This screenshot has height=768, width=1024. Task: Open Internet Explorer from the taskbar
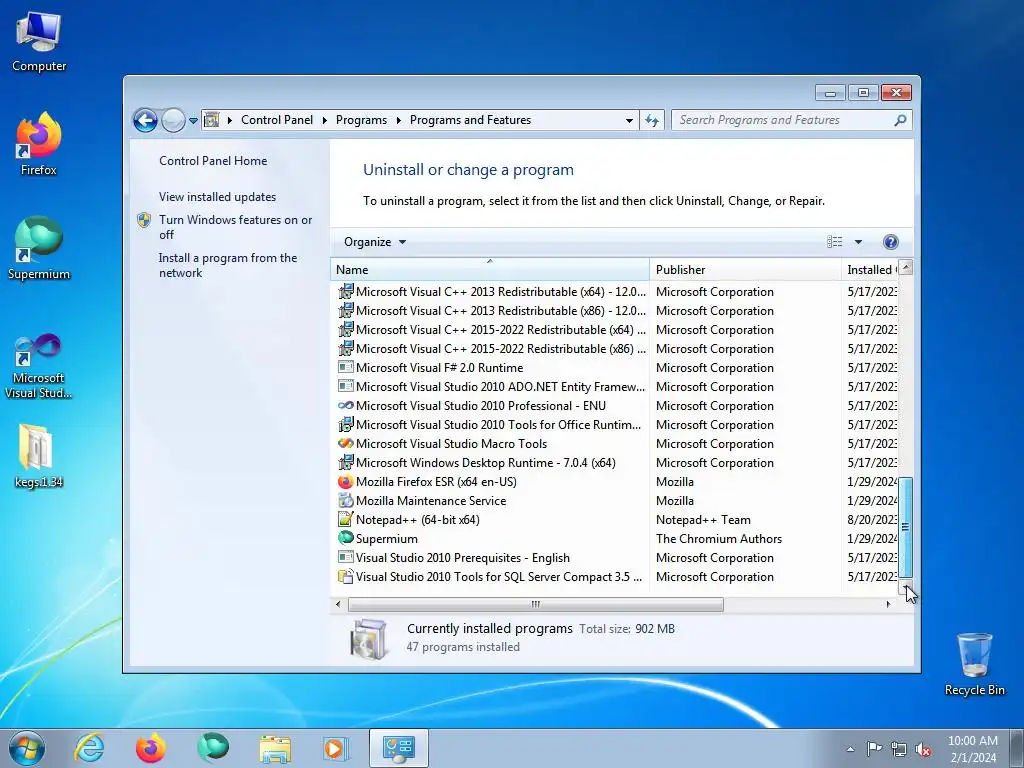(89, 748)
